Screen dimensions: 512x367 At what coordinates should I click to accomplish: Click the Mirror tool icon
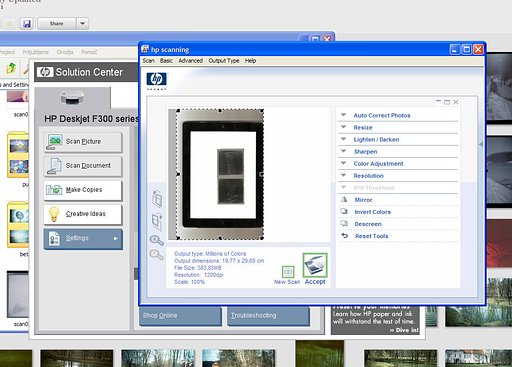[x=344, y=199]
